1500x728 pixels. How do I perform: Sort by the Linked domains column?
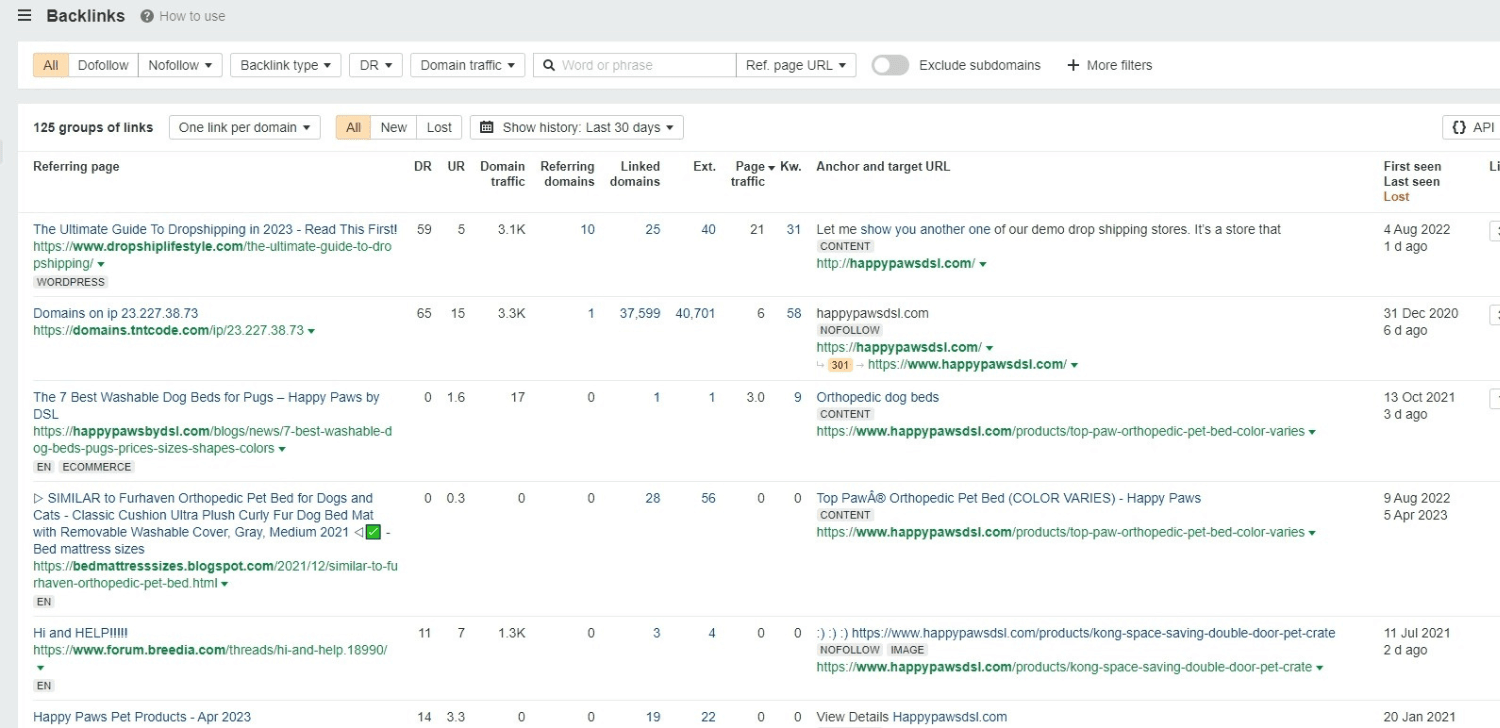coord(635,174)
